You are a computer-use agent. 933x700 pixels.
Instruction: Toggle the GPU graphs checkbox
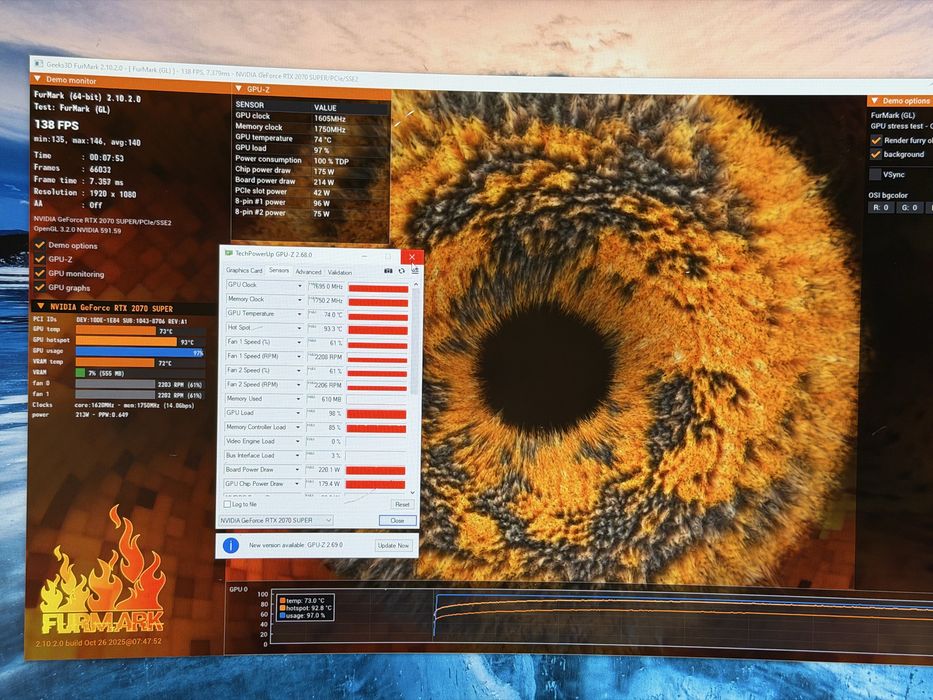[x=40, y=287]
